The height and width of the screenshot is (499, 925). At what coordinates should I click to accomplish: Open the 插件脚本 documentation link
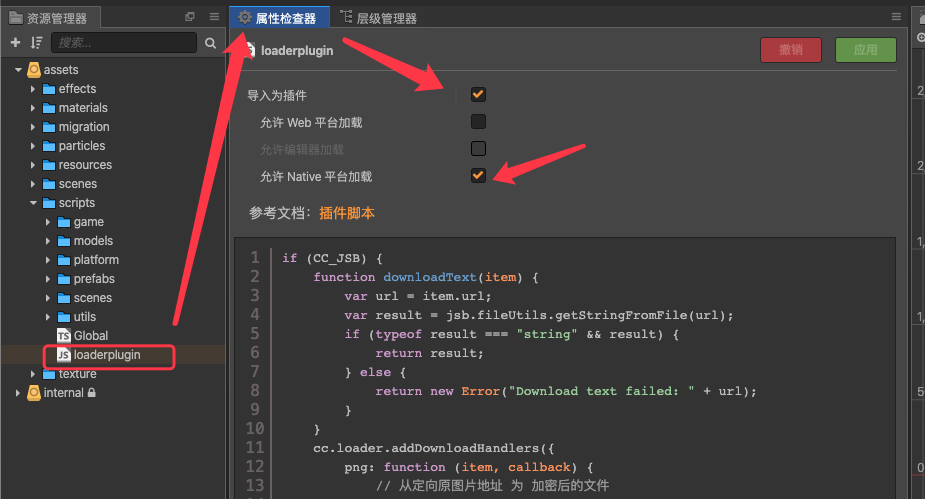tap(347, 213)
